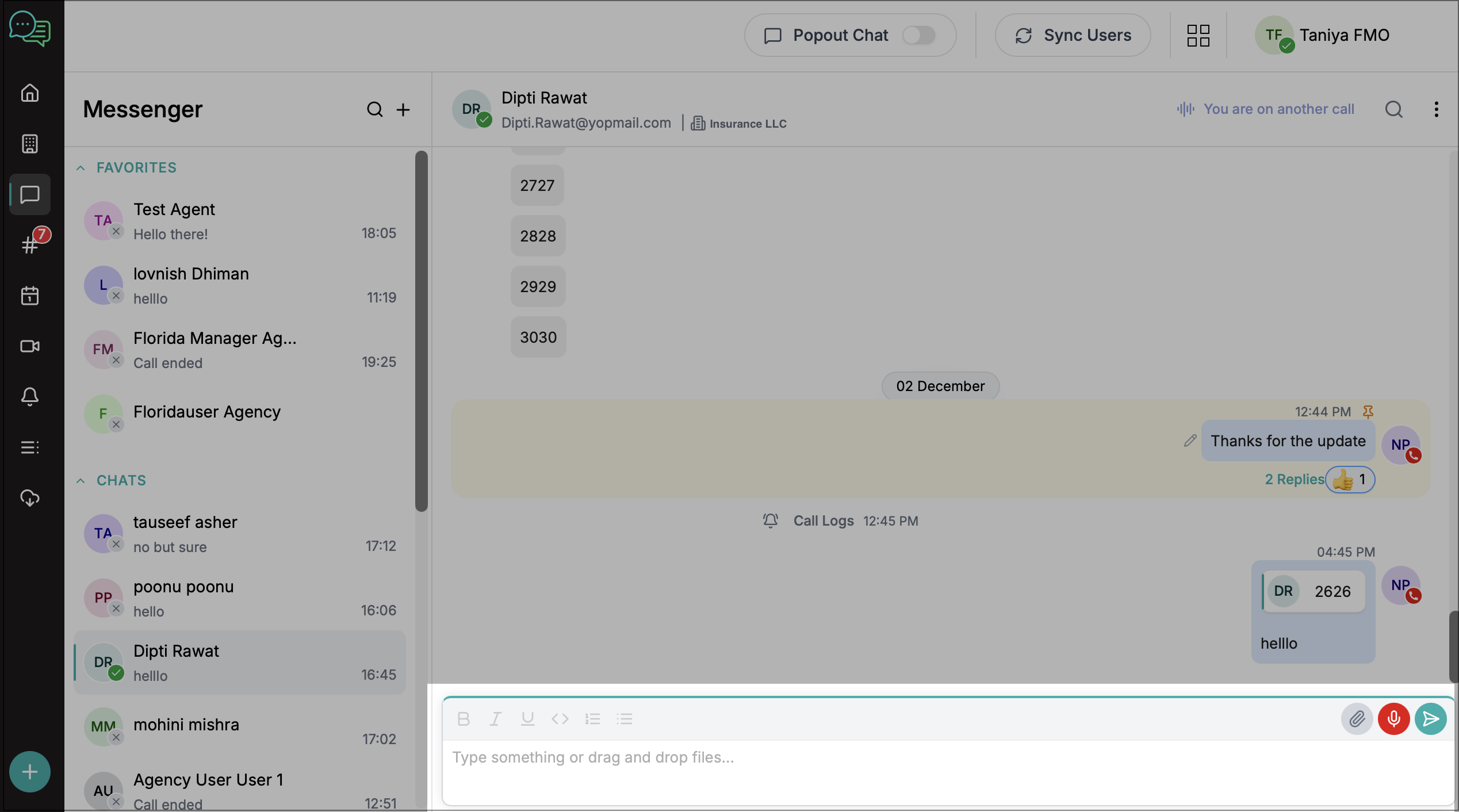1459x812 pixels.
Task: Open channels hashtag icon with badge
Action: click(30, 245)
